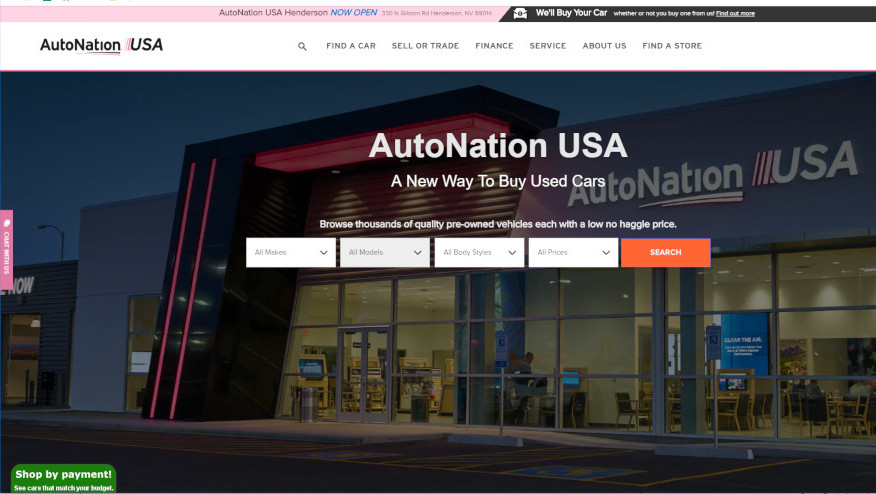Screen dimensions: 876x494
Task: Expand the All Models dropdown
Action: 385,253
